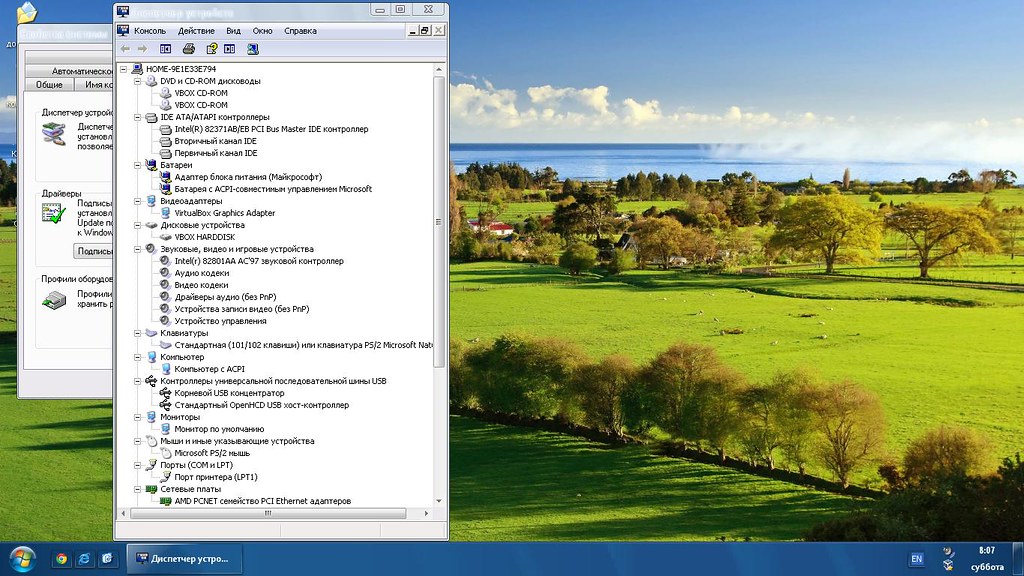
Task: Click the EN language indicator in the tray
Action: tap(916, 558)
